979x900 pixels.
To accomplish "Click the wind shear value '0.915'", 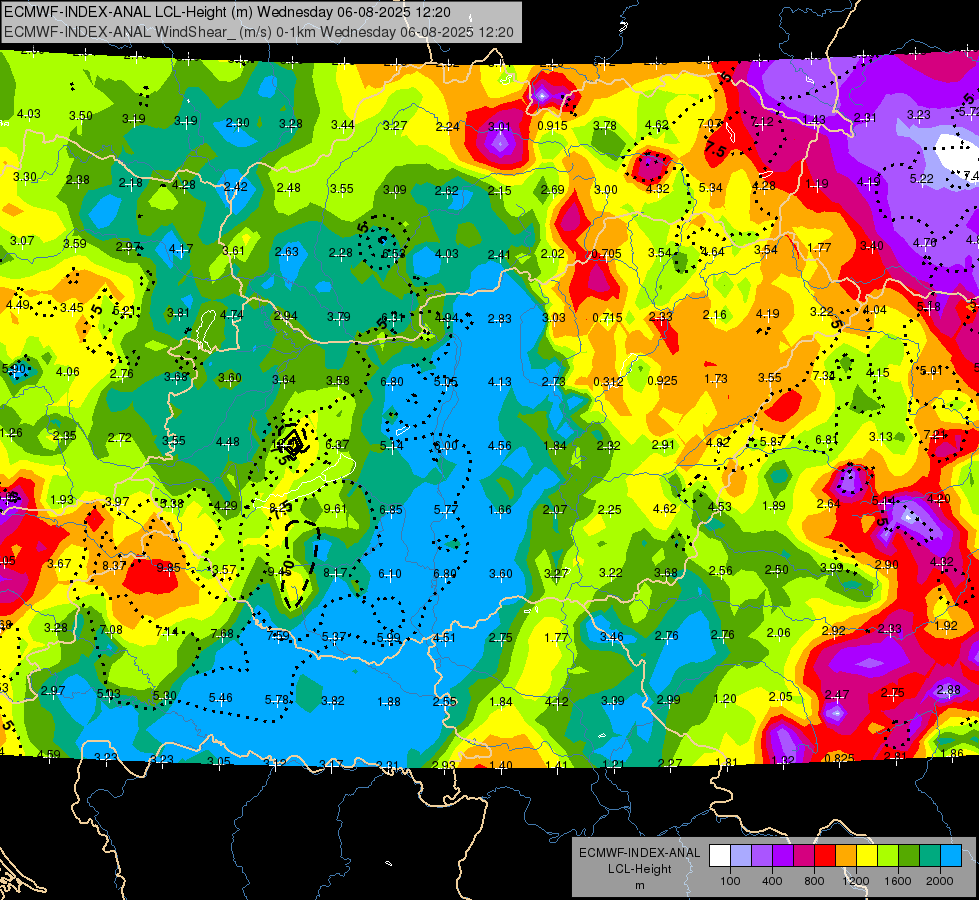I will 552,126.
